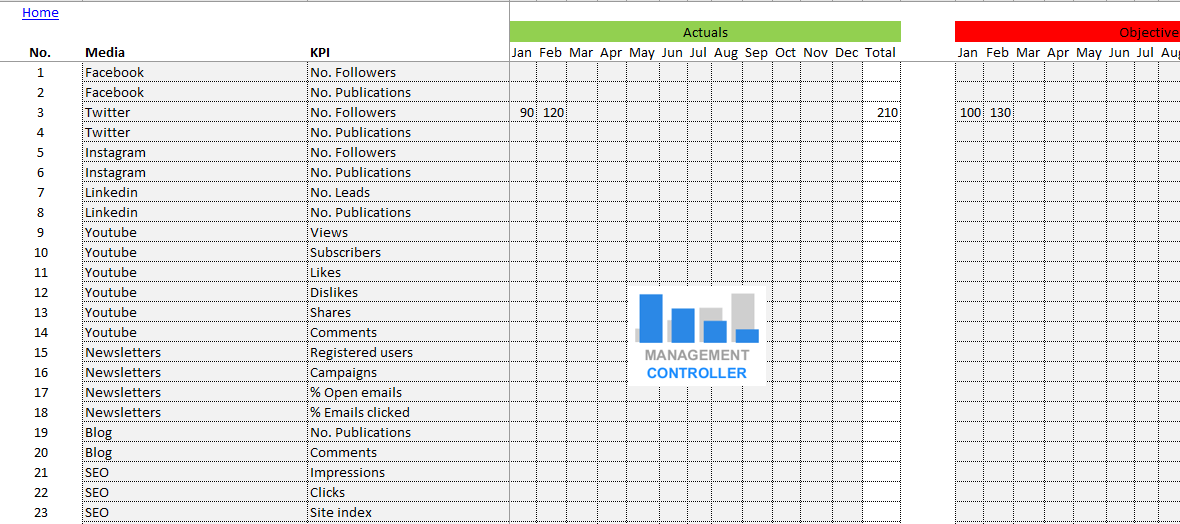Click the Management Controller logo image
This screenshot has width=1180, height=524.
697,336
